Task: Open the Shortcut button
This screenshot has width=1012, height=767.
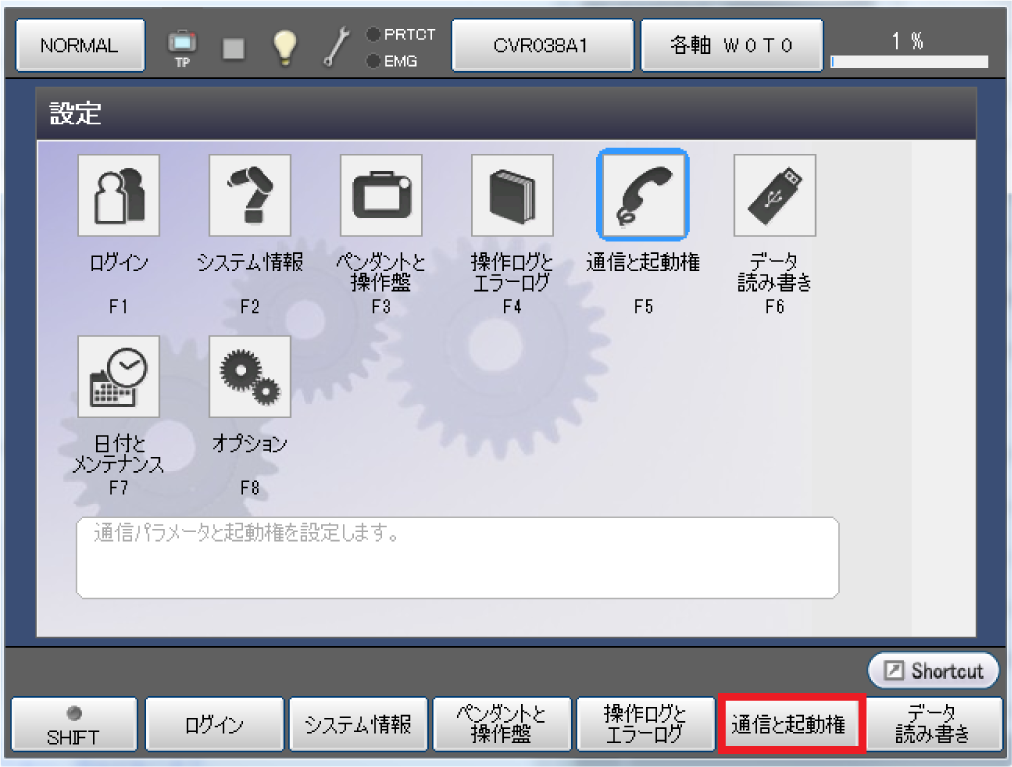Action: pos(934,671)
